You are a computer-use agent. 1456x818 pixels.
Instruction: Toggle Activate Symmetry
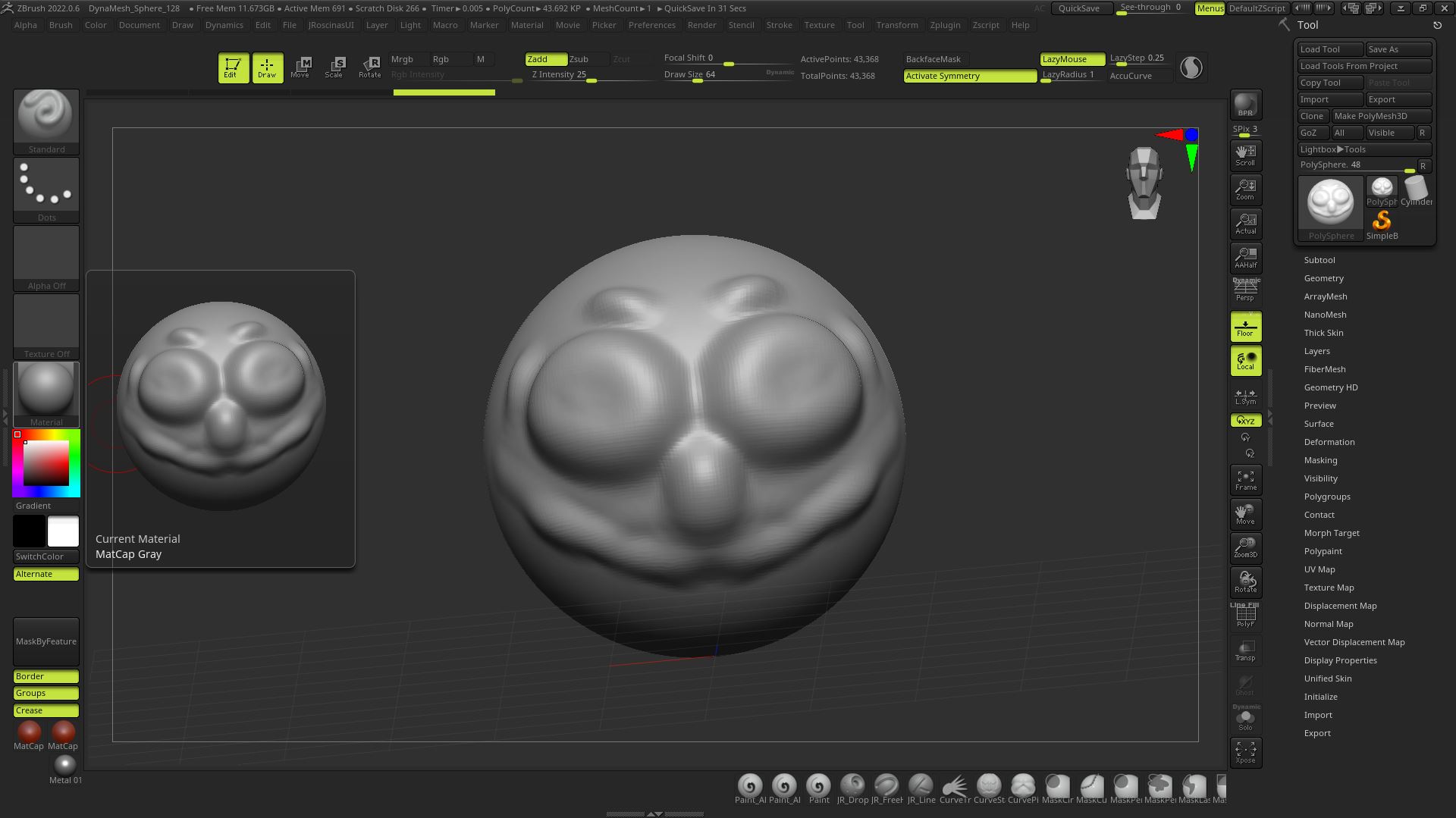[970, 76]
